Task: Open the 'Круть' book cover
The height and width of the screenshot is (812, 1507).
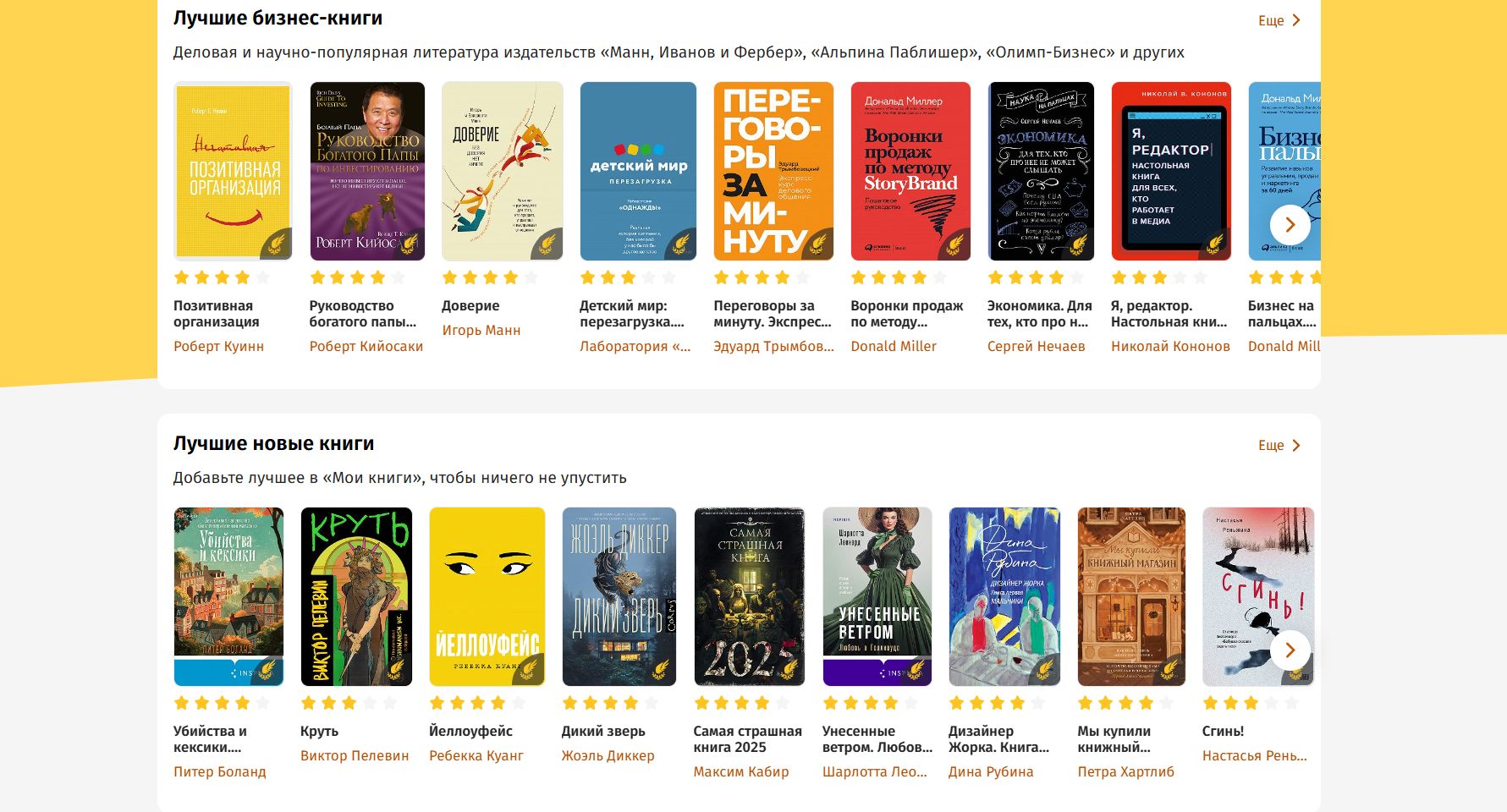Action: tap(356, 596)
